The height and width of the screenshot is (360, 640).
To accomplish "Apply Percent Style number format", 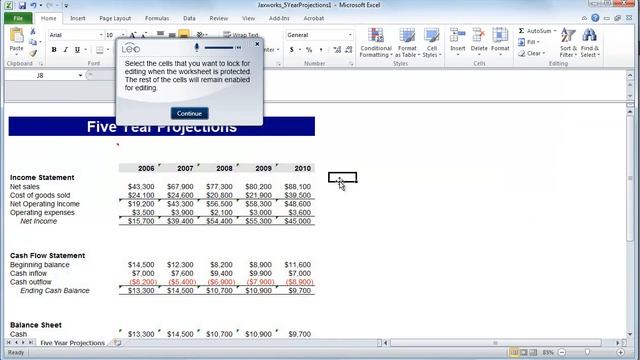I will (309, 50).
